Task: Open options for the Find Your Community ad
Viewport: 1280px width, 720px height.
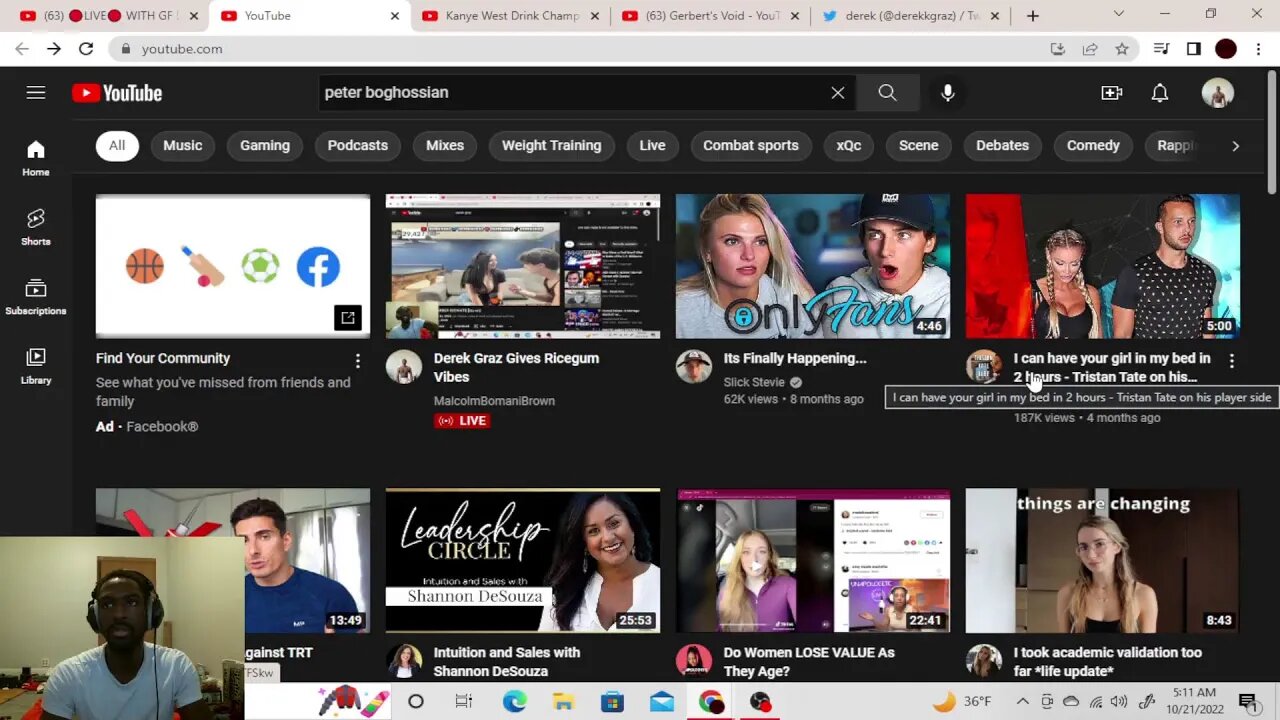Action: coord(358,360)
